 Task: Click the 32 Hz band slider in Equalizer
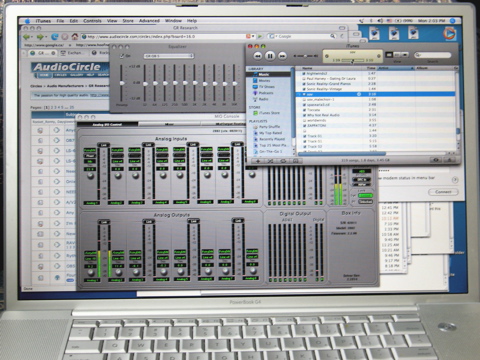pos(145,83)
